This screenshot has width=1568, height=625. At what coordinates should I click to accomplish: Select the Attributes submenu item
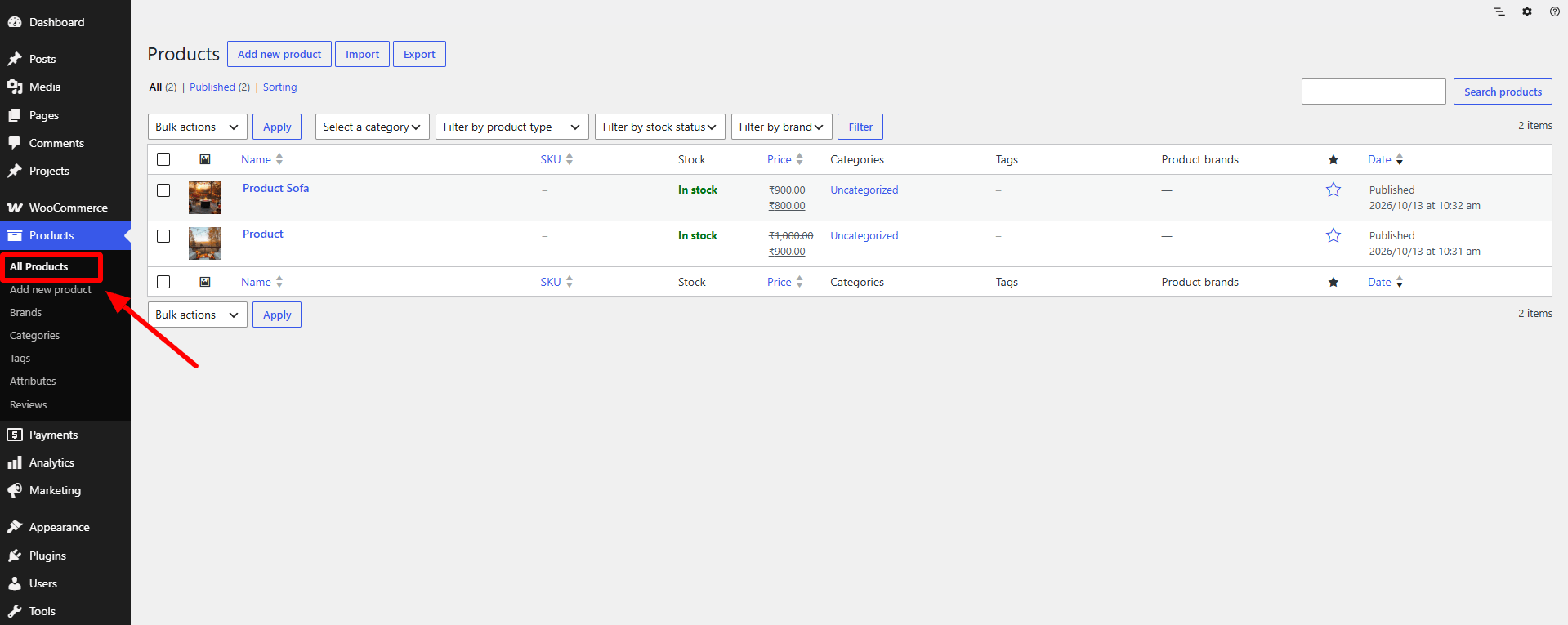tap(33, 382)
